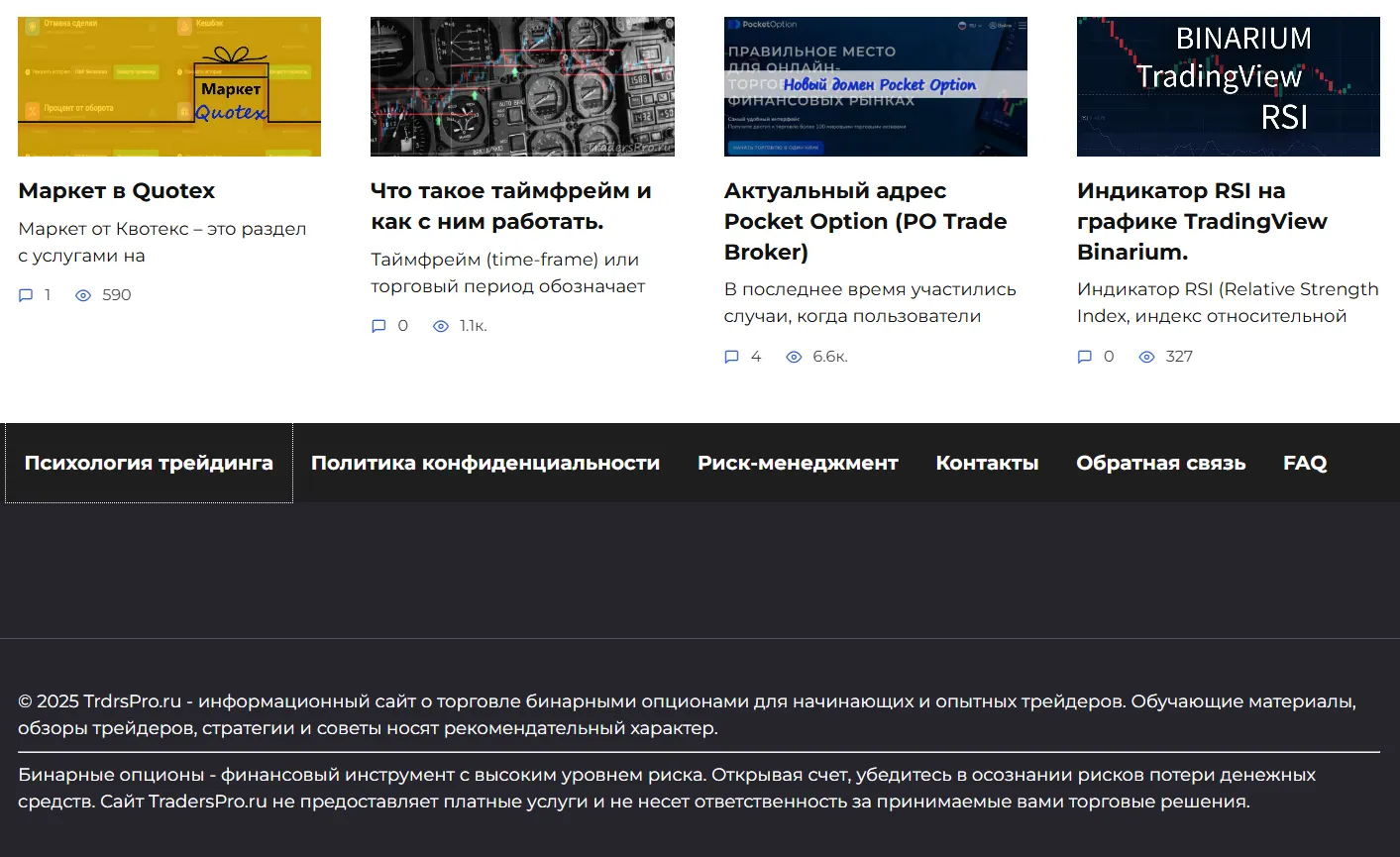1400x857 pixels.
Task: Click comment icon under RSI indicator article
Action: coord(1085,357)
